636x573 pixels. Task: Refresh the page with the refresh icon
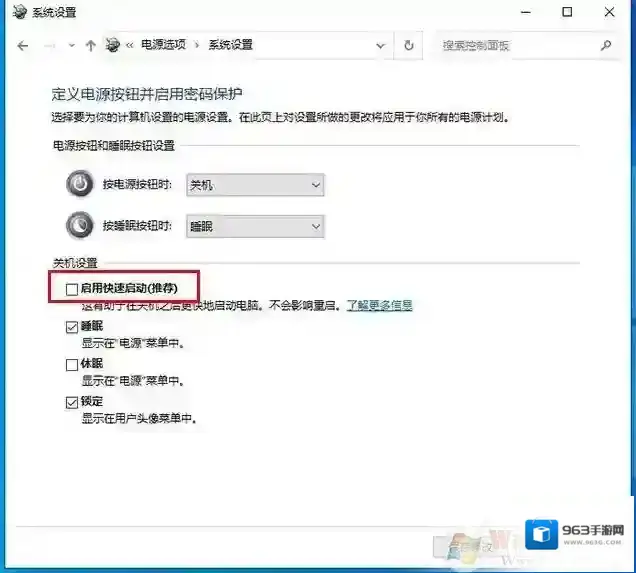pyautogui.click(x=409, y=45)
